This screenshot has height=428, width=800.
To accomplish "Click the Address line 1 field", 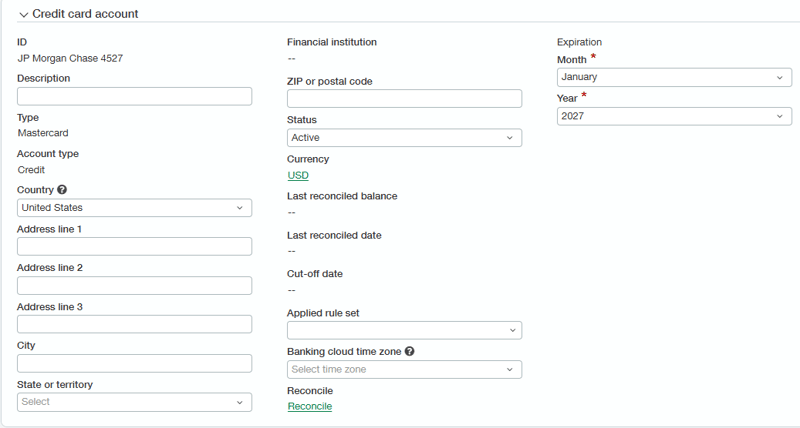I will [x=134, y=246].
